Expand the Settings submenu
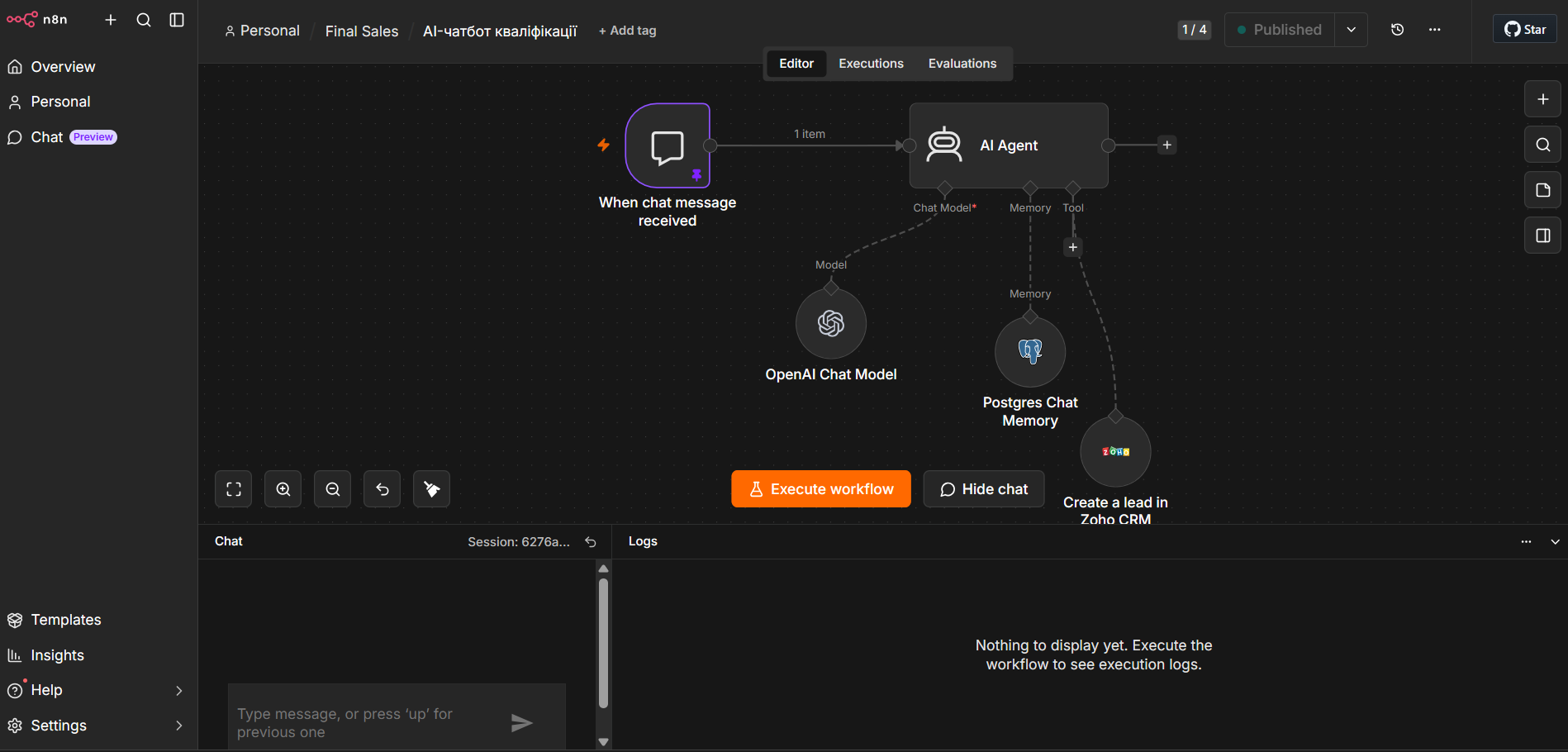The height and width of the screenshot is (752, 1568). 179,726
